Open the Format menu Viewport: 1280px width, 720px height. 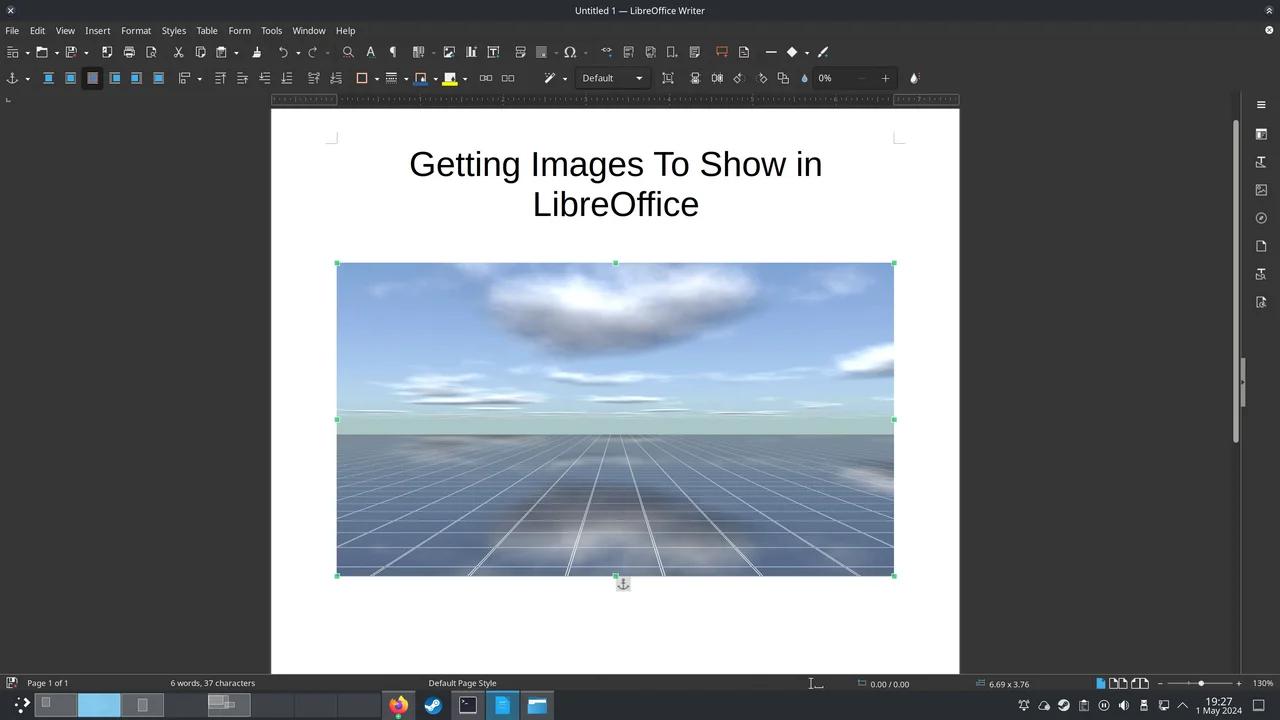click(136, 30)
